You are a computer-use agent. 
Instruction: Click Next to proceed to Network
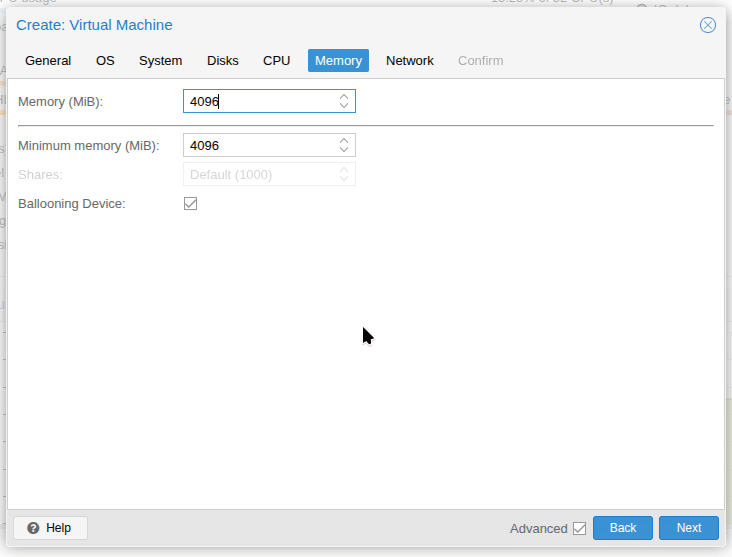click(688, 528)
